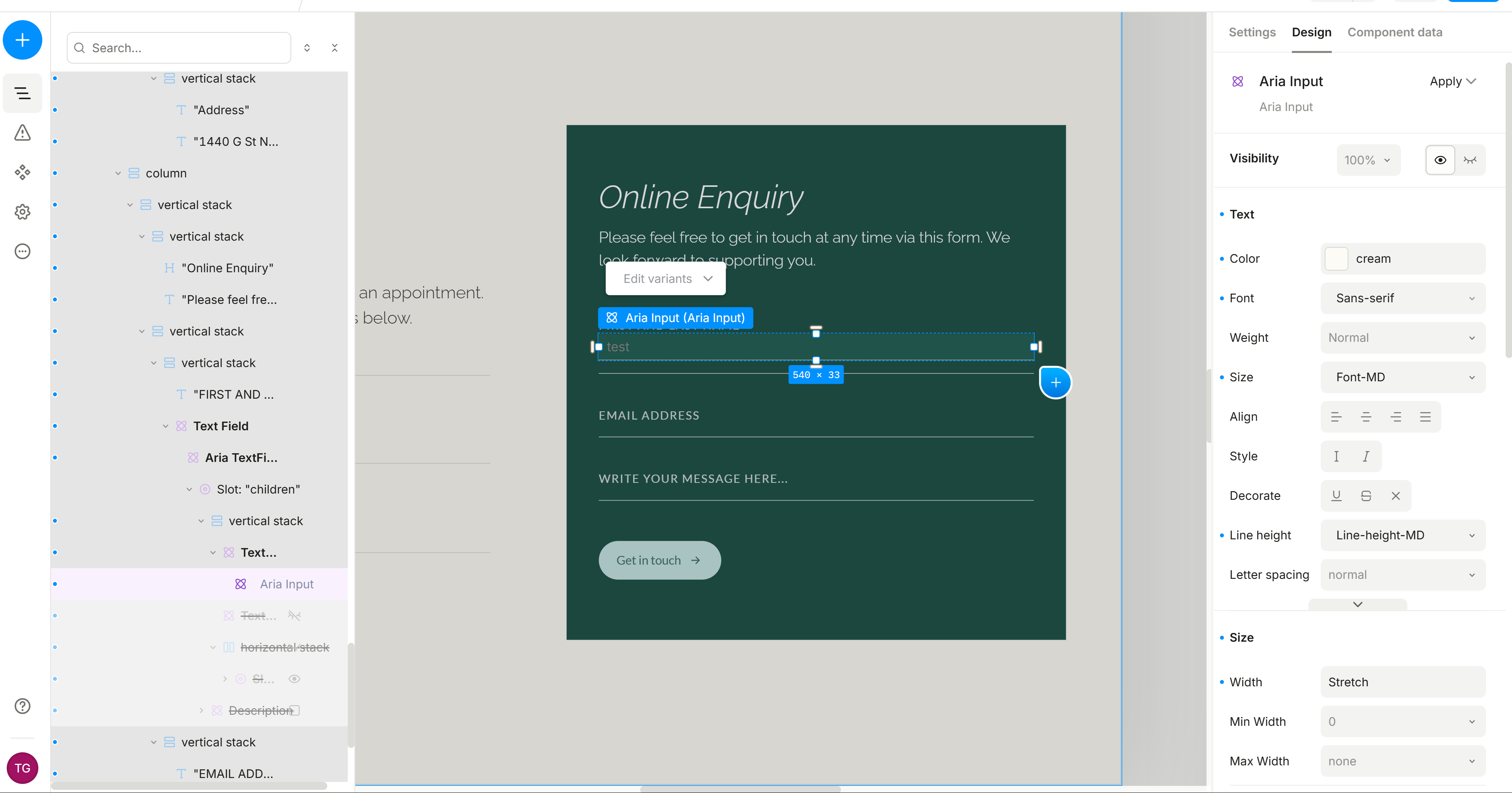Apply italic text style
This screenshot has width=1512, height=793.
[1366, 457]
